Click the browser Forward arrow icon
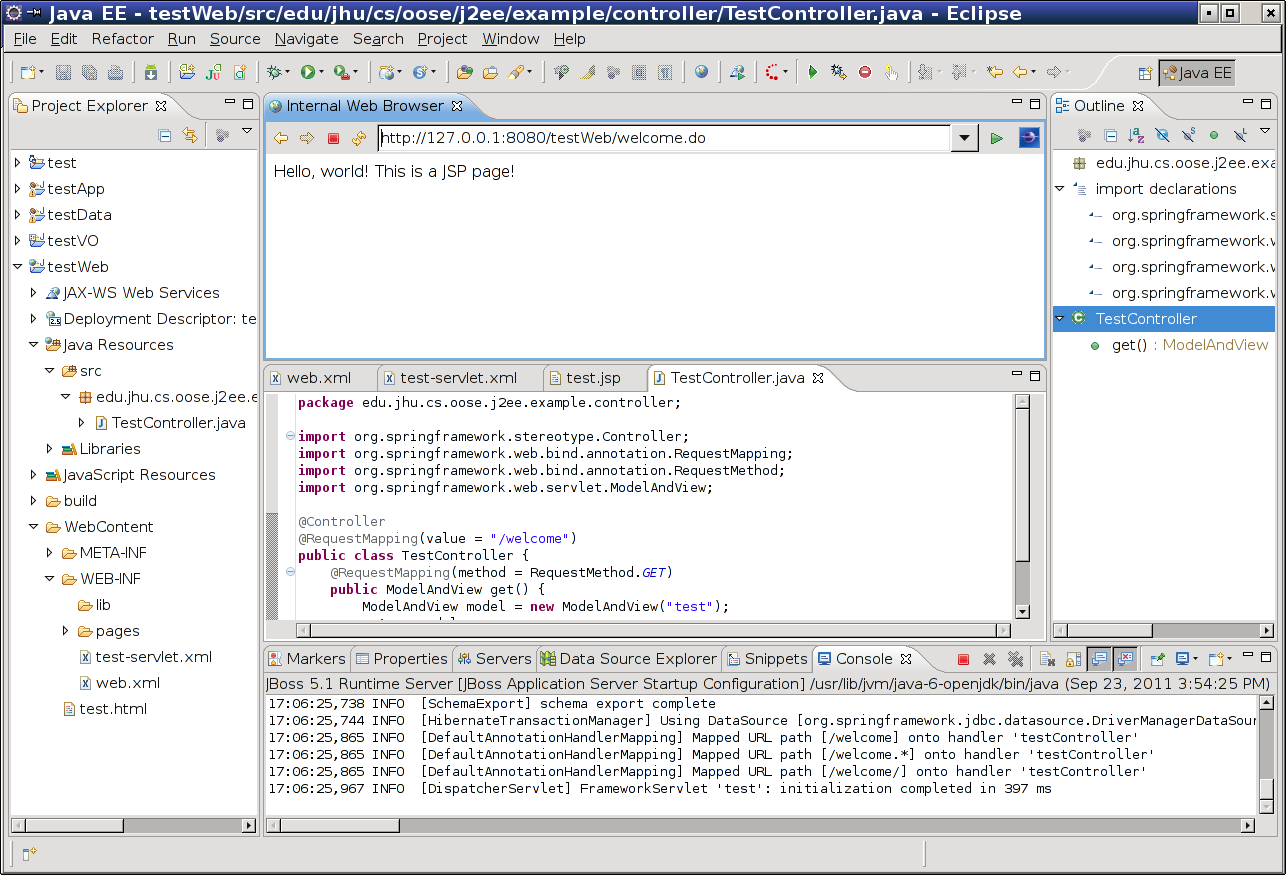1286x875 pixels. 307,138
